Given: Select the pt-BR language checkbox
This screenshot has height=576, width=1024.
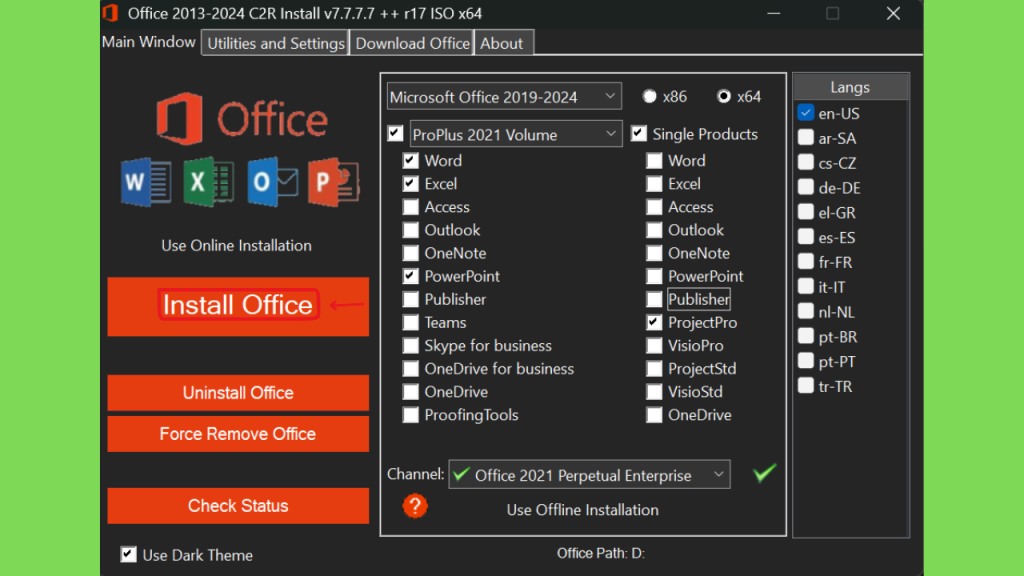Looking at the screenshot, I should click(x=806, y=336).
